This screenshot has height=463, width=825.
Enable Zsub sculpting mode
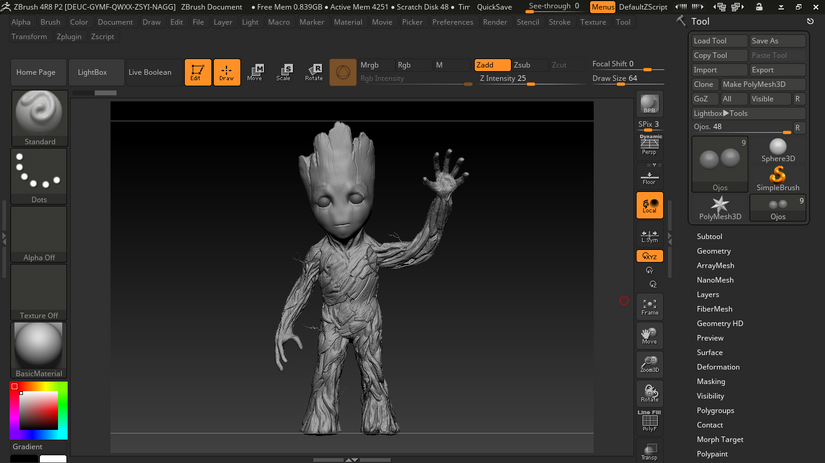click(522, 65)
